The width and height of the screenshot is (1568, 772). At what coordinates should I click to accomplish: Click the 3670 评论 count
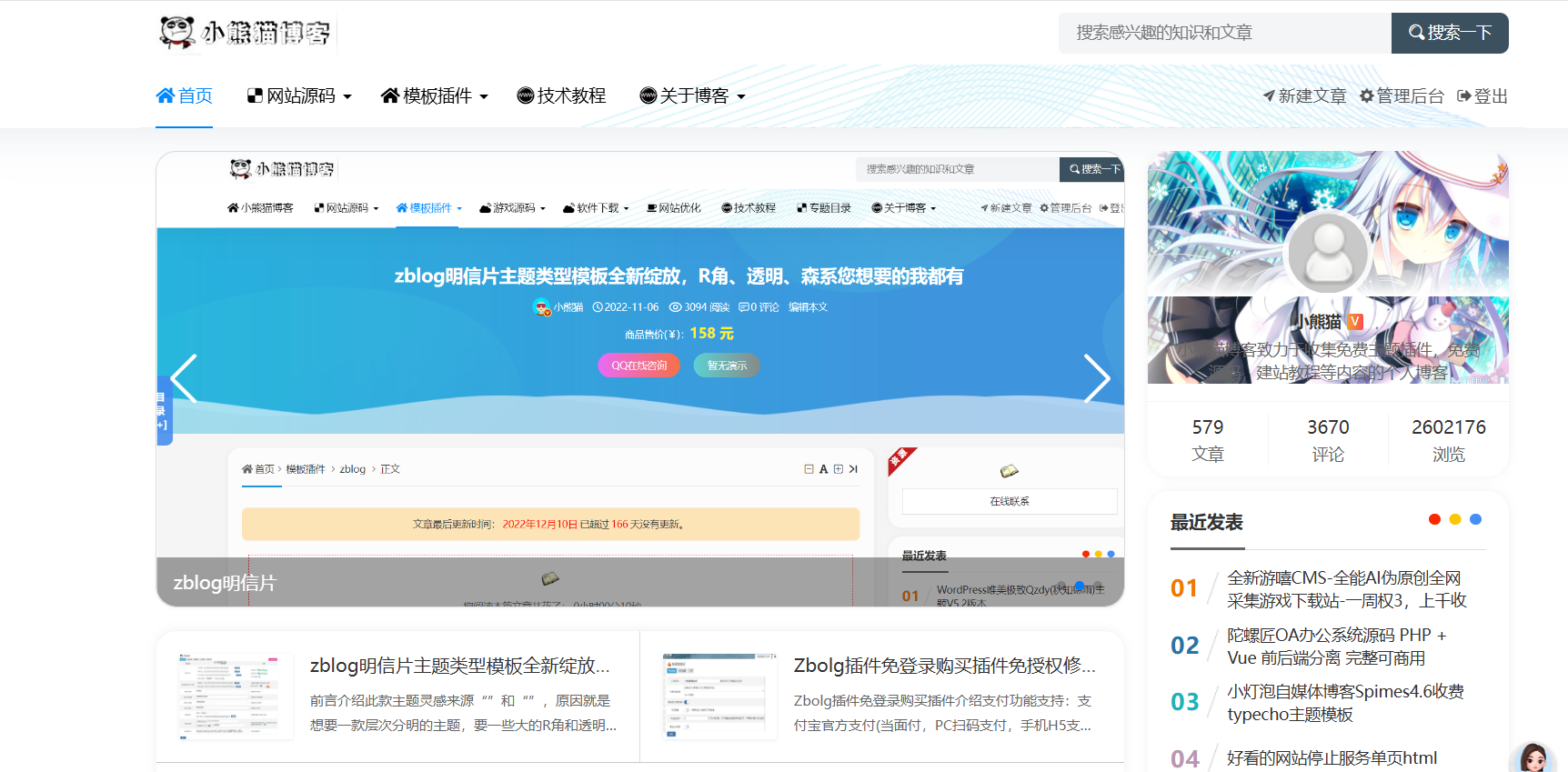tap(1328, 440)
